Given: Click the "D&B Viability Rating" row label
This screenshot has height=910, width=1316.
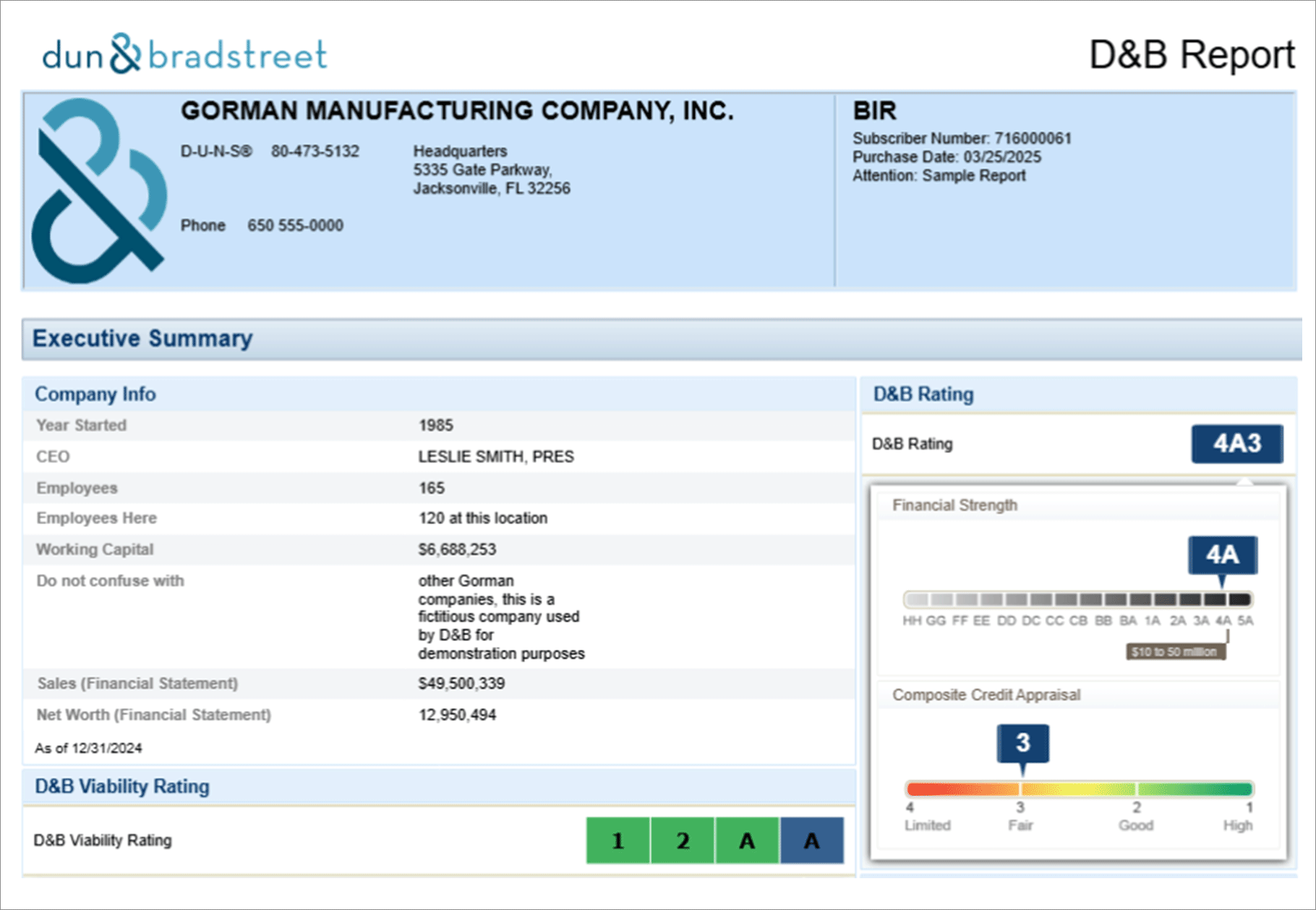Looking at the screenshot, I should (x=103, y=841).
